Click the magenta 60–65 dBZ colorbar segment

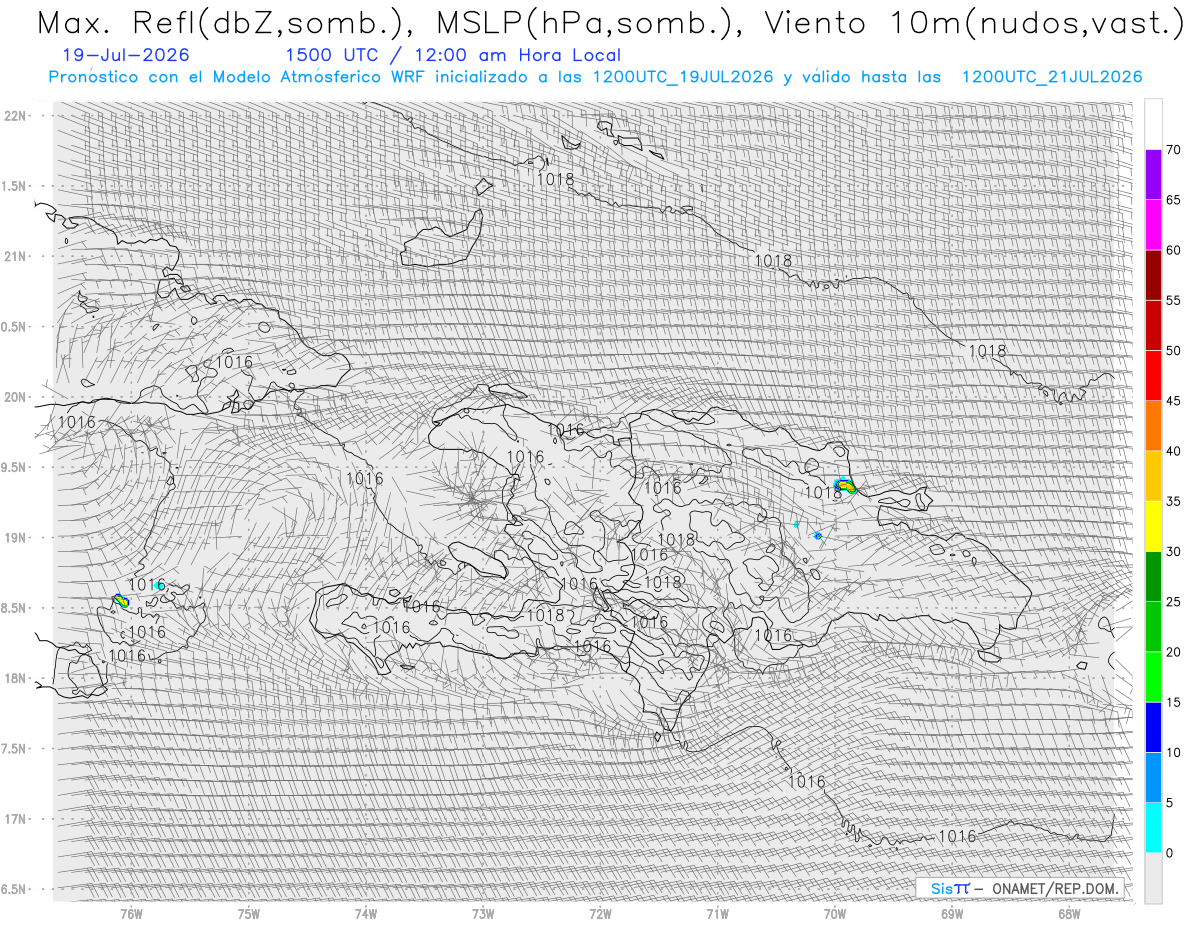tap(1153, 224)
